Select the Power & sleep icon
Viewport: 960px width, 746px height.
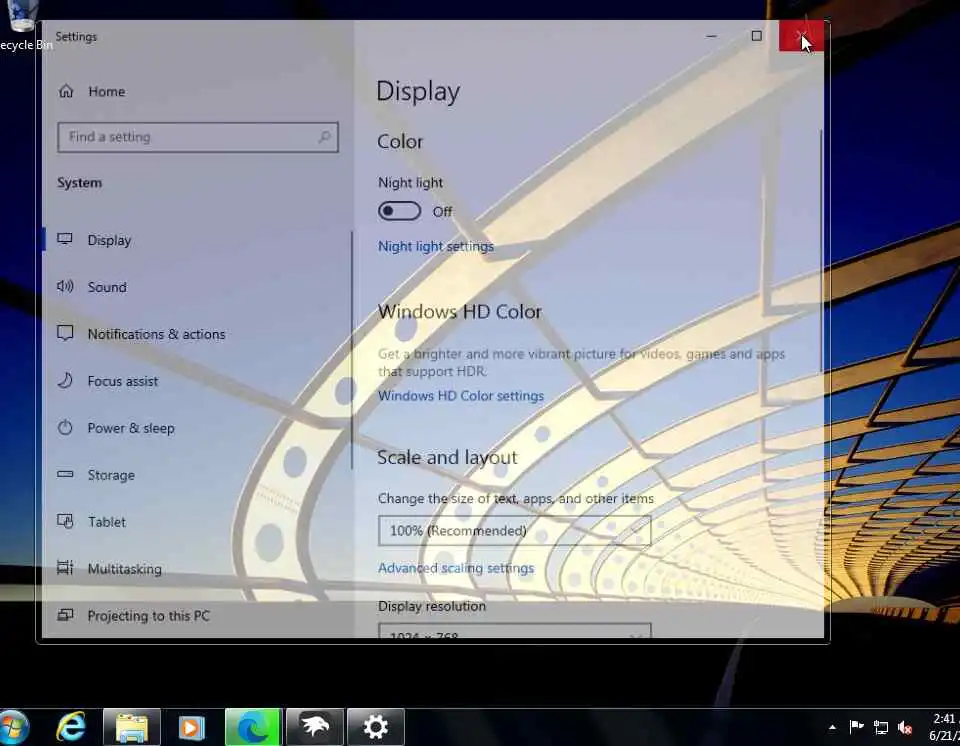[65, 428]
